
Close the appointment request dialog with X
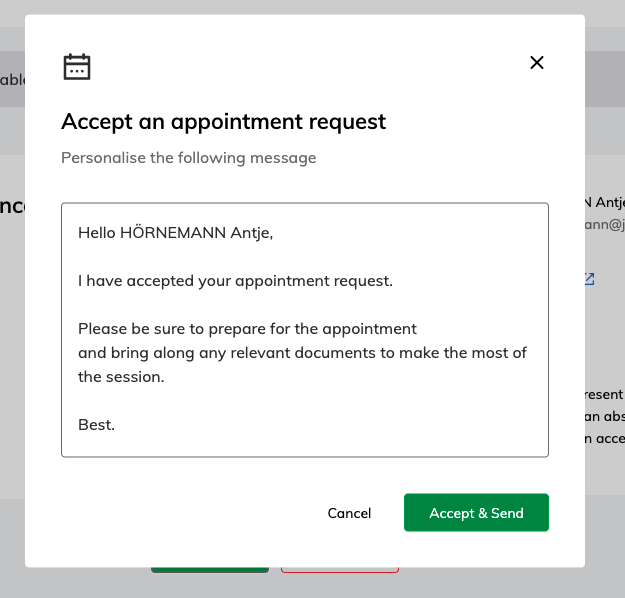point(537,63)
